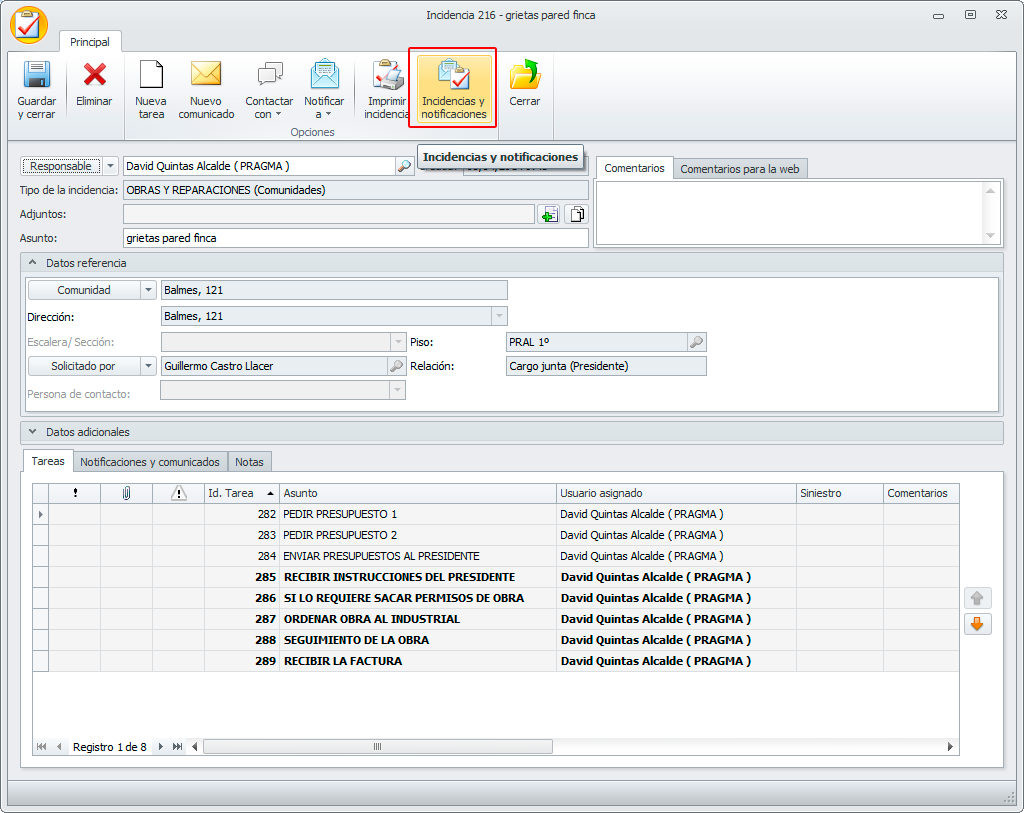Image resolution: width=1024 pixels, height=813 pixels.
Task: Click the Asunto input field
Action: coord(355,238)
